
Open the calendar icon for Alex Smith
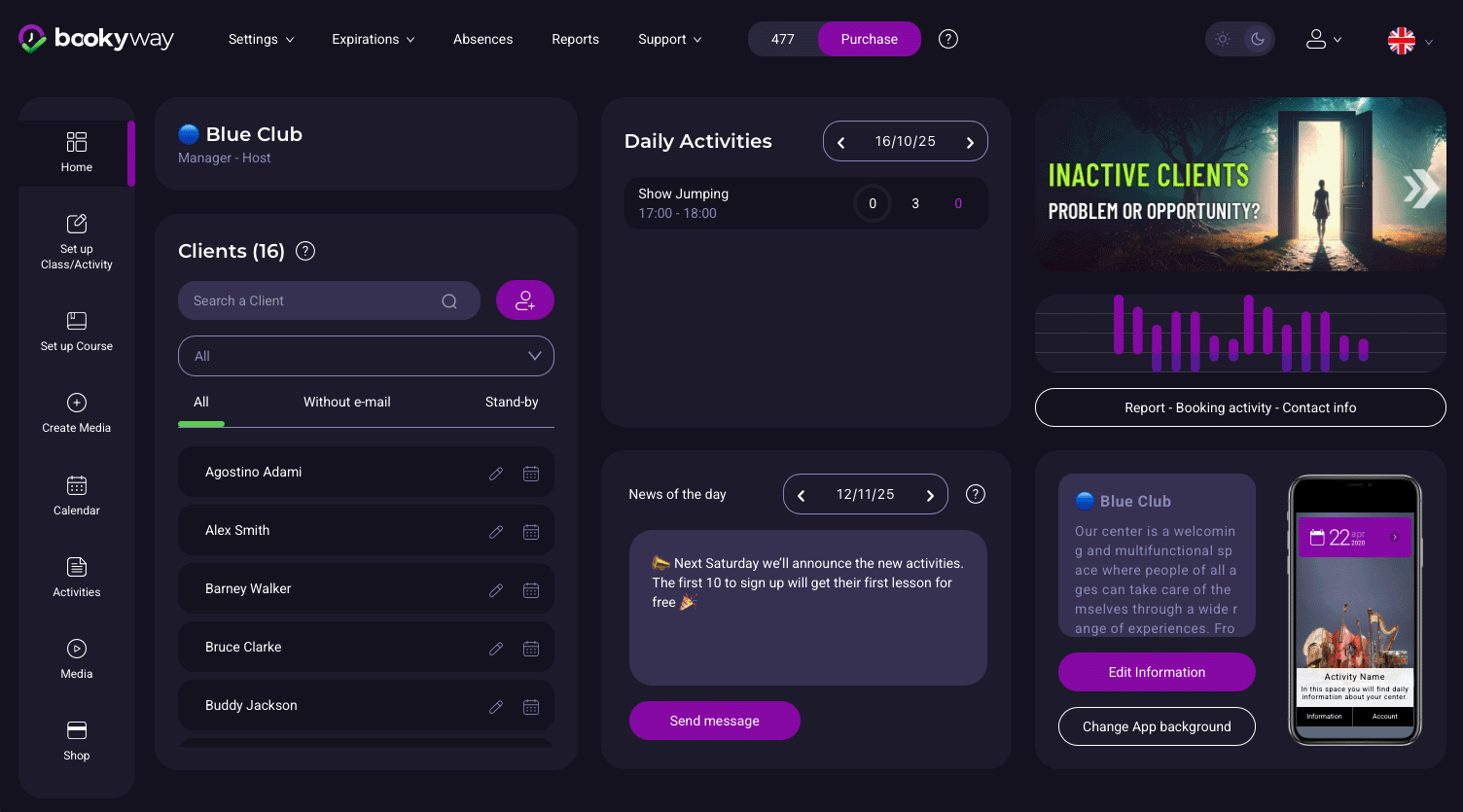(531, 532)
